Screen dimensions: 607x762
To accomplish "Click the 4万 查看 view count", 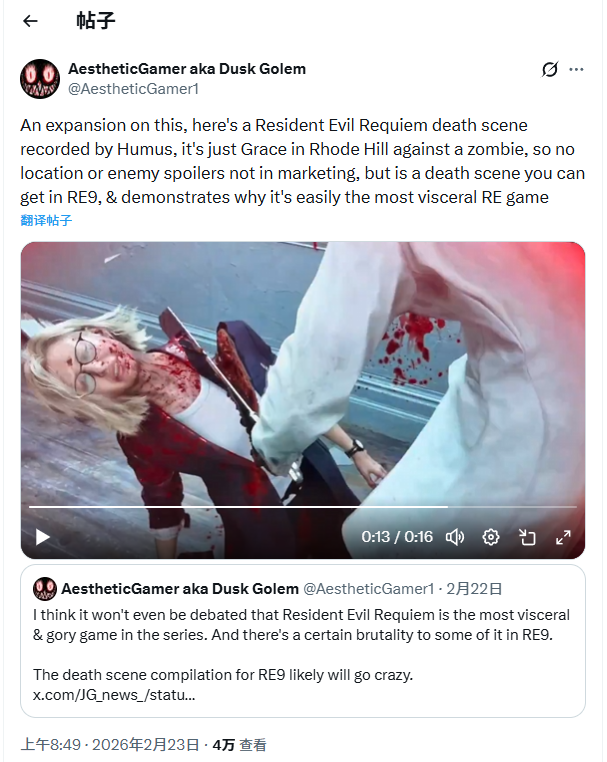I will [239, 745].
